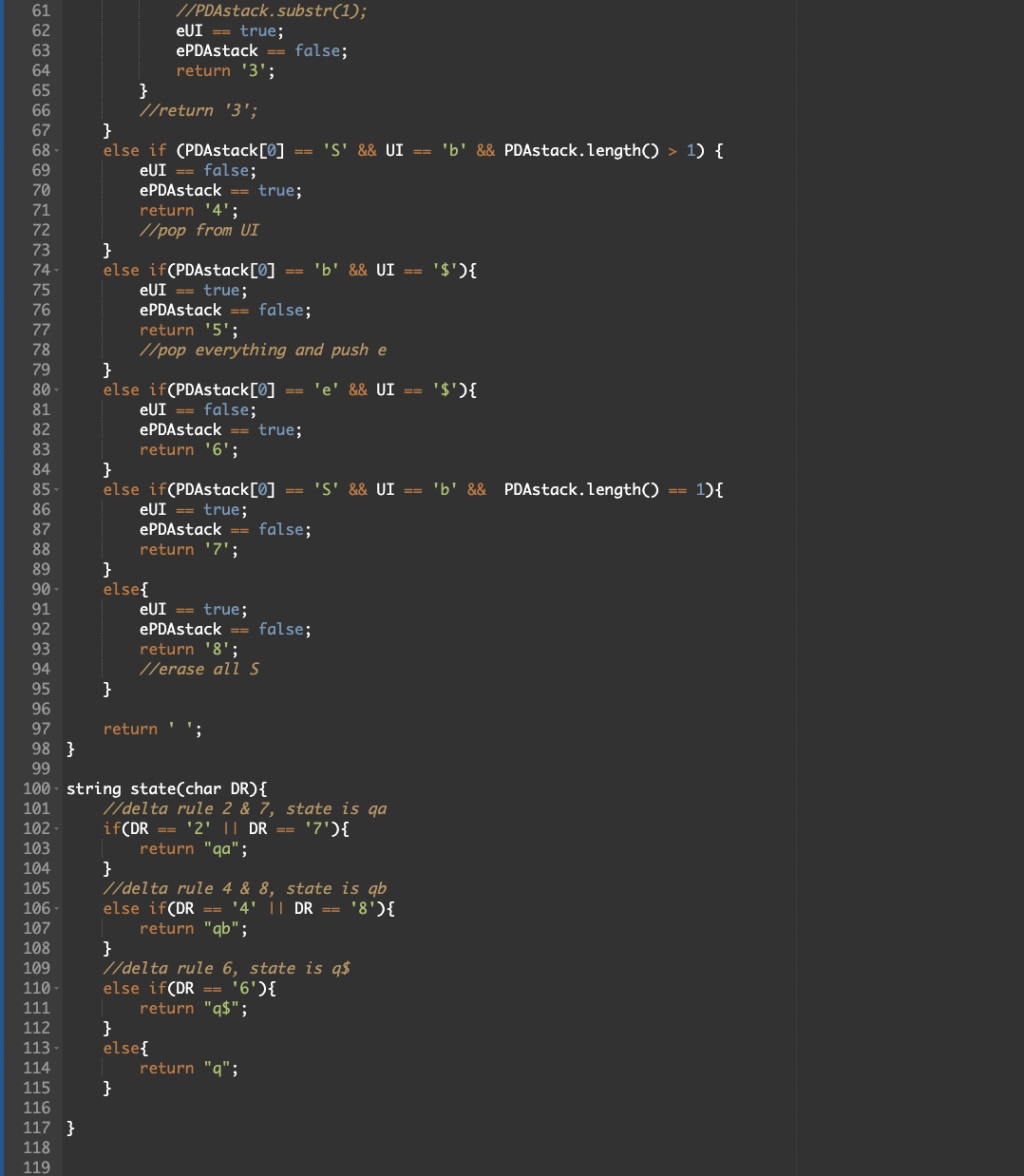Click 'ePDAstack == true;' on line 82
Image resolution: width=1024 pixels, height=1176 pixels.
tap(221, 429)
